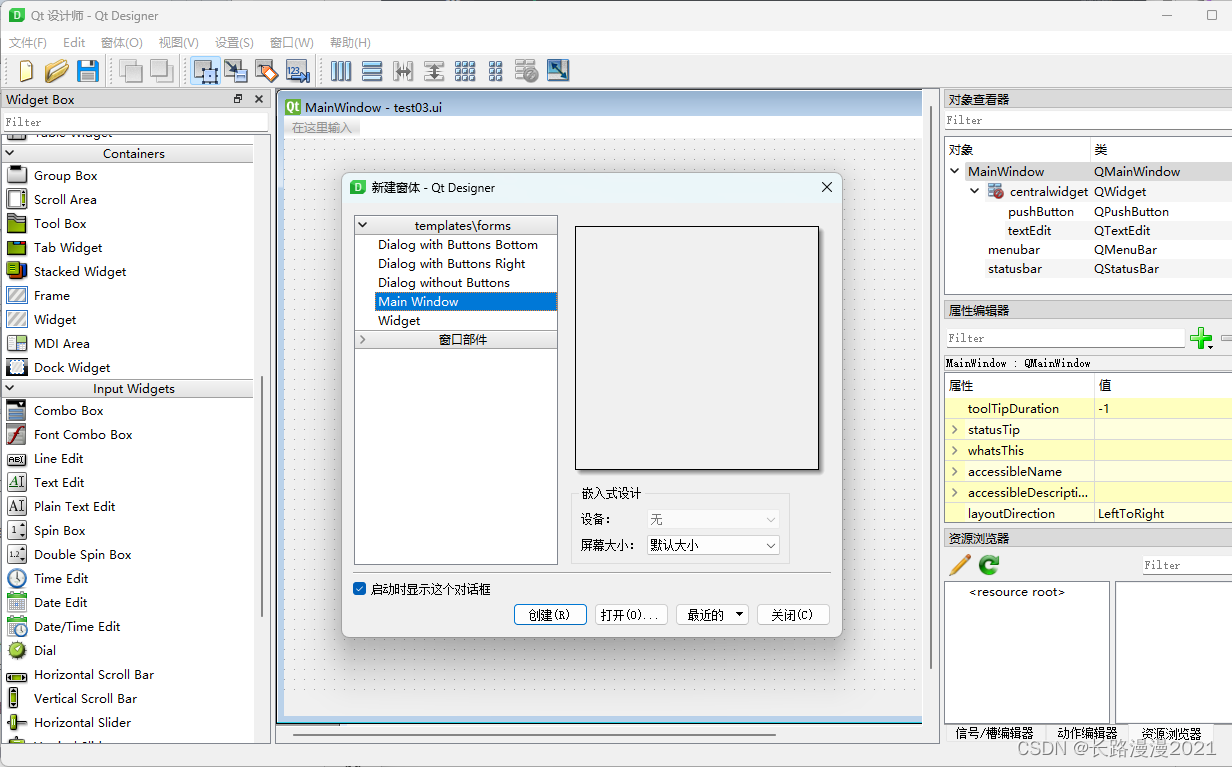Apply horizontal splitter layout icon
Screen dimensions: 1232x767
coord(403,71)
